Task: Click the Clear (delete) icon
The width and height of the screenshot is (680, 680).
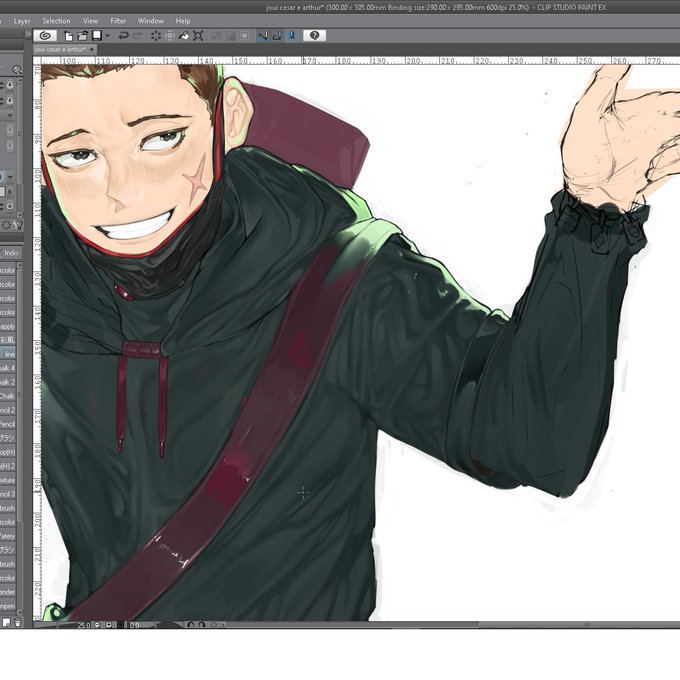Action: 156,36
